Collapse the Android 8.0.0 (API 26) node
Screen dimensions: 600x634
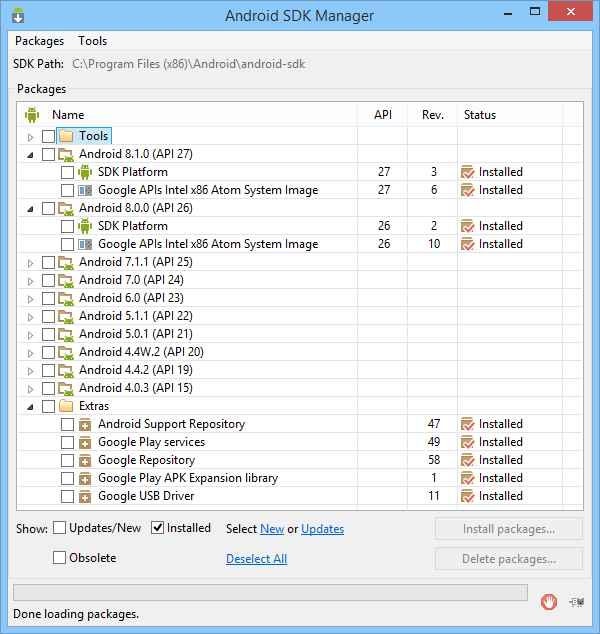coord(30,209)
